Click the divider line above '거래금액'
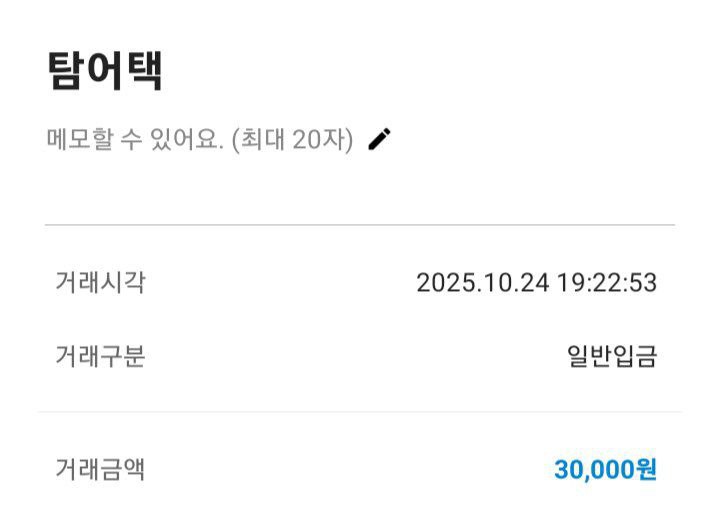 click(360, 411)
